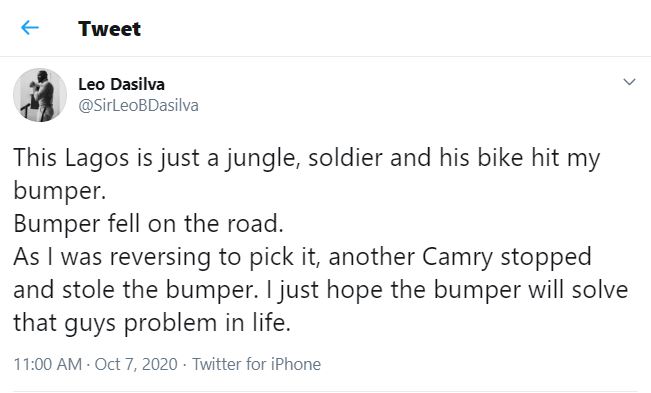Click the Oct 7, 2020 date

pos(136,364)
